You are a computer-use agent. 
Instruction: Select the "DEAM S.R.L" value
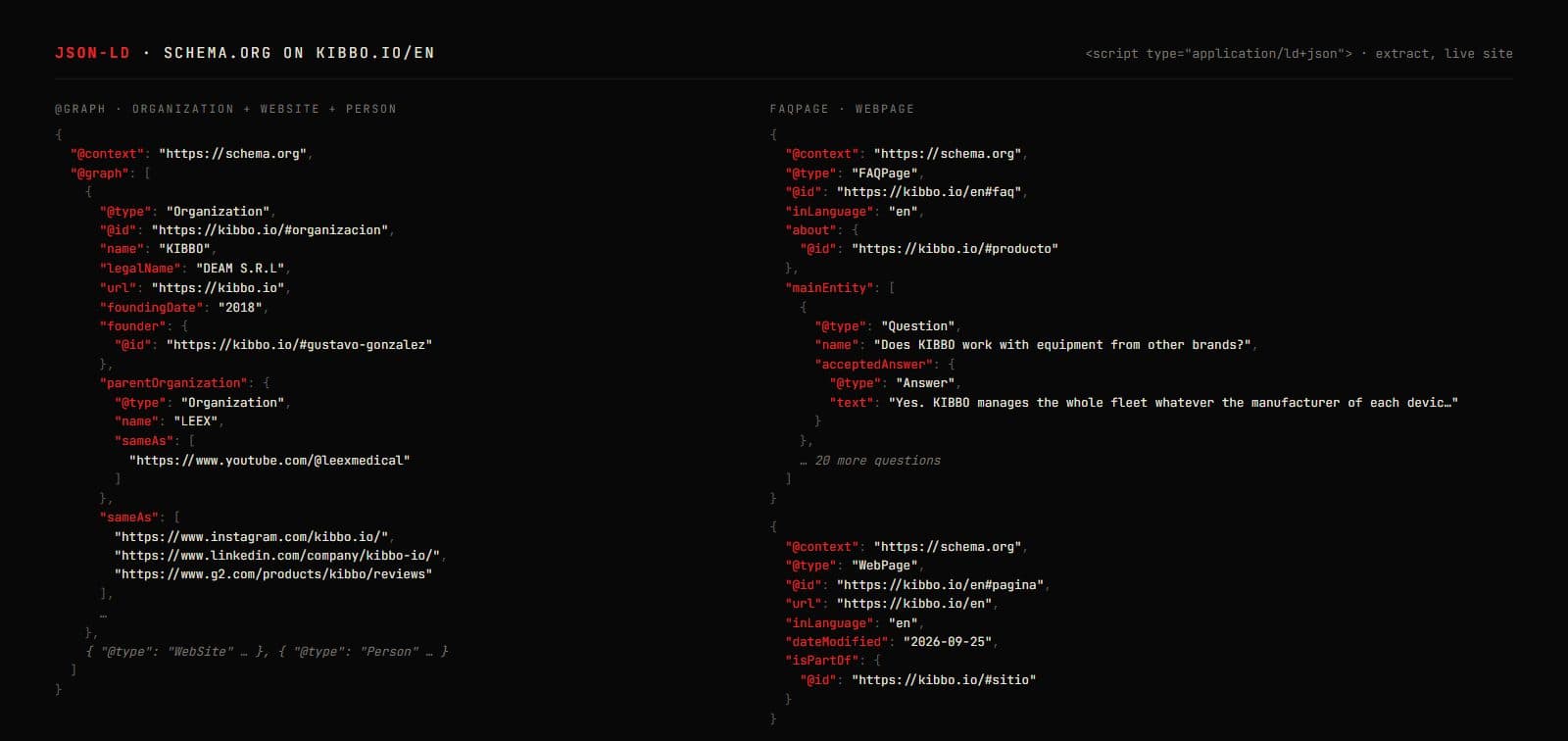click(240, 269)
